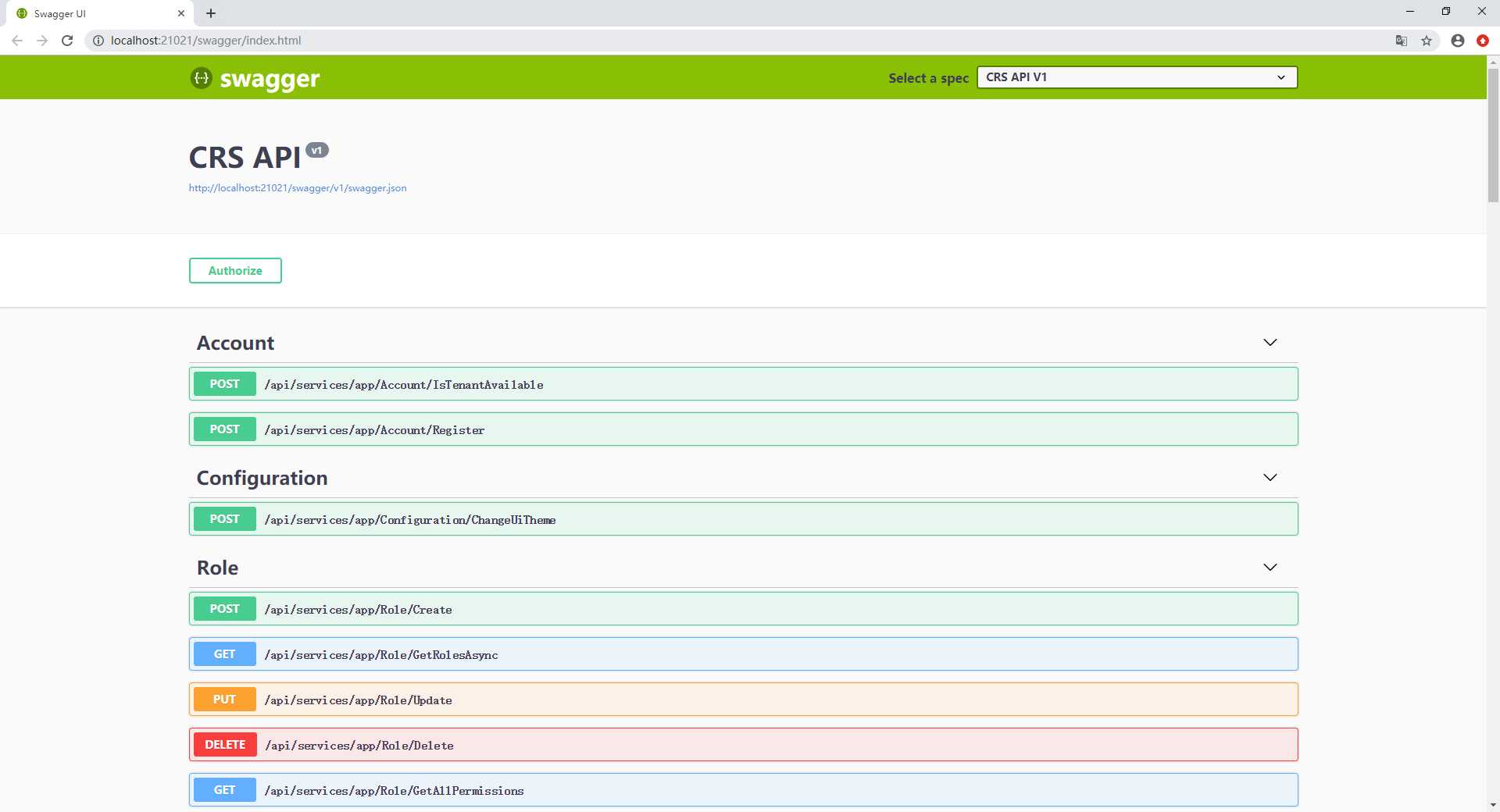Open the swagger.json link
1500x812 pixels.
pos(298,188)
